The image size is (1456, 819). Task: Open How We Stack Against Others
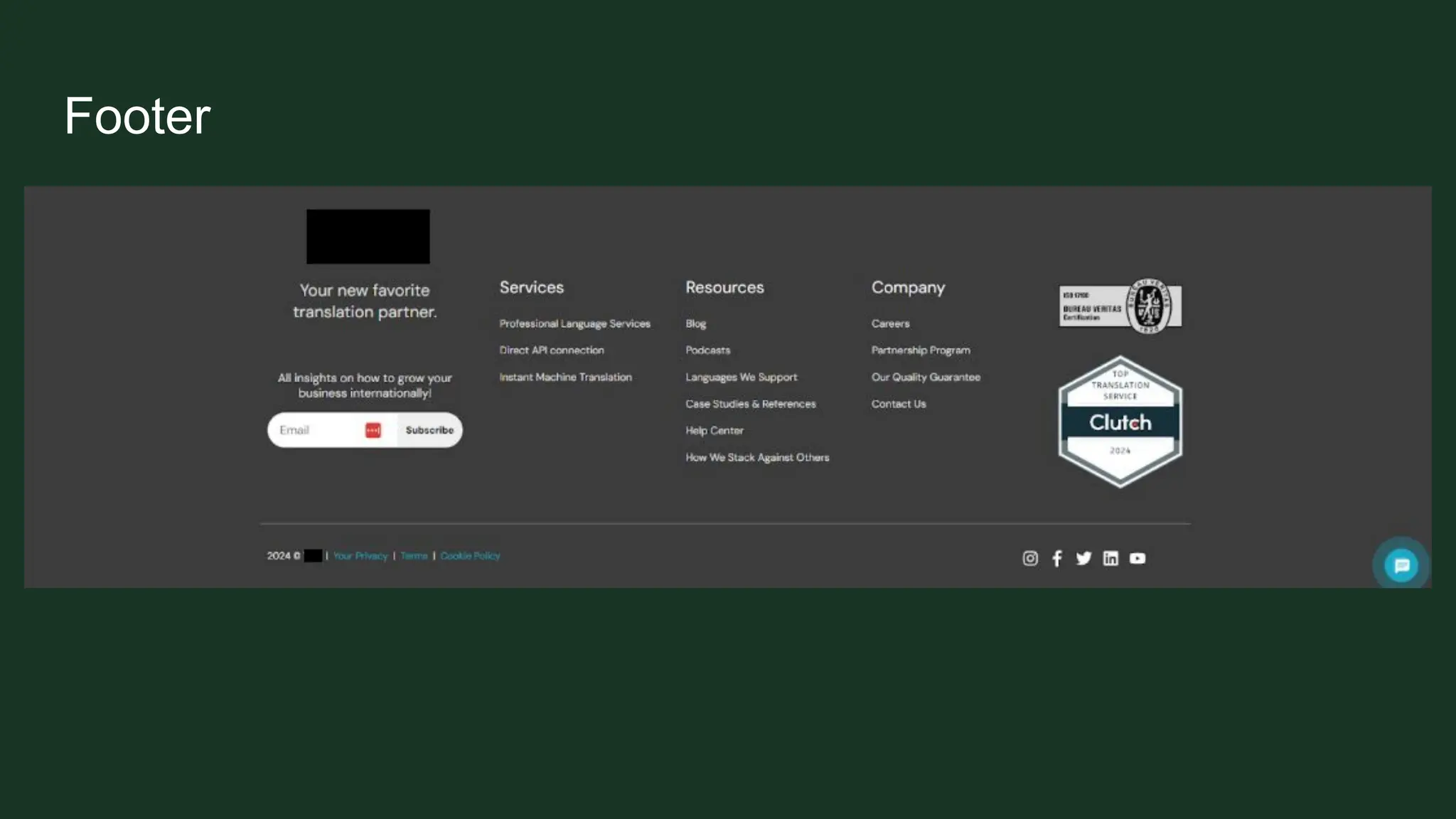(757, 458)
